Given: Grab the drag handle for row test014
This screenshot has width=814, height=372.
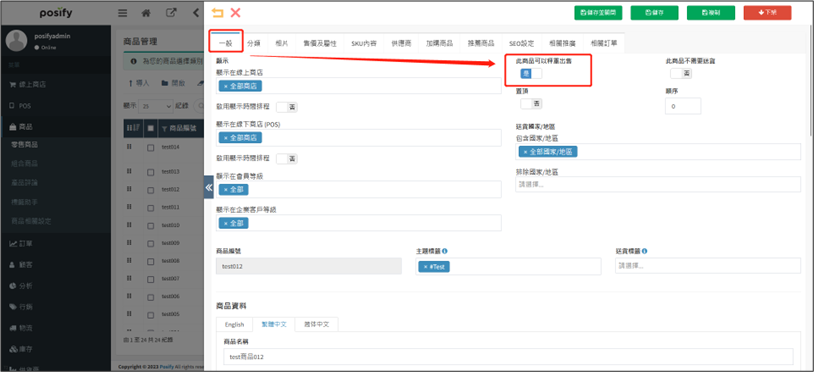Looking at the screenshot, I should (129, 147).
